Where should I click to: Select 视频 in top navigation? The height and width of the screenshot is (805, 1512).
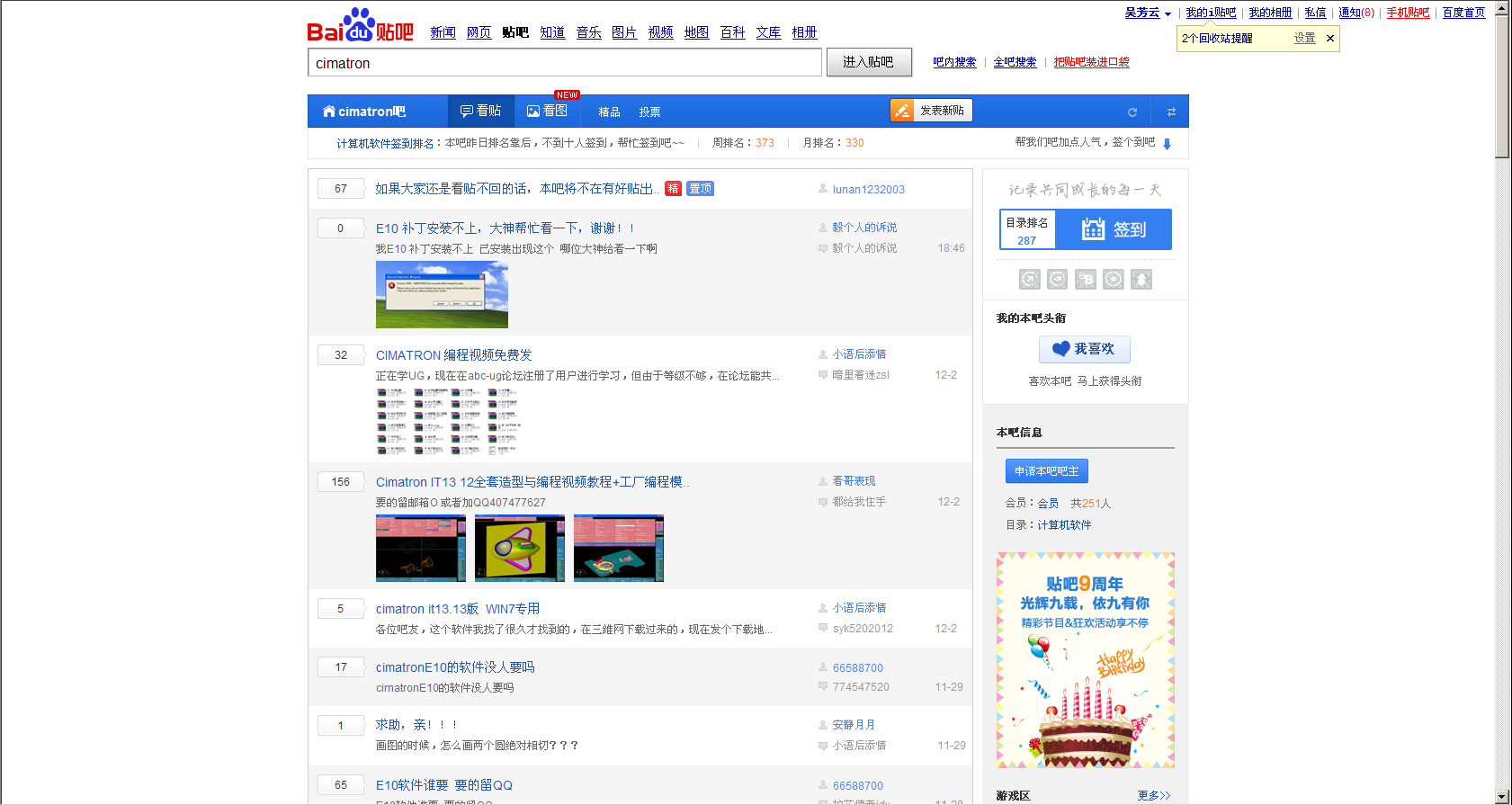coord(660,32)
